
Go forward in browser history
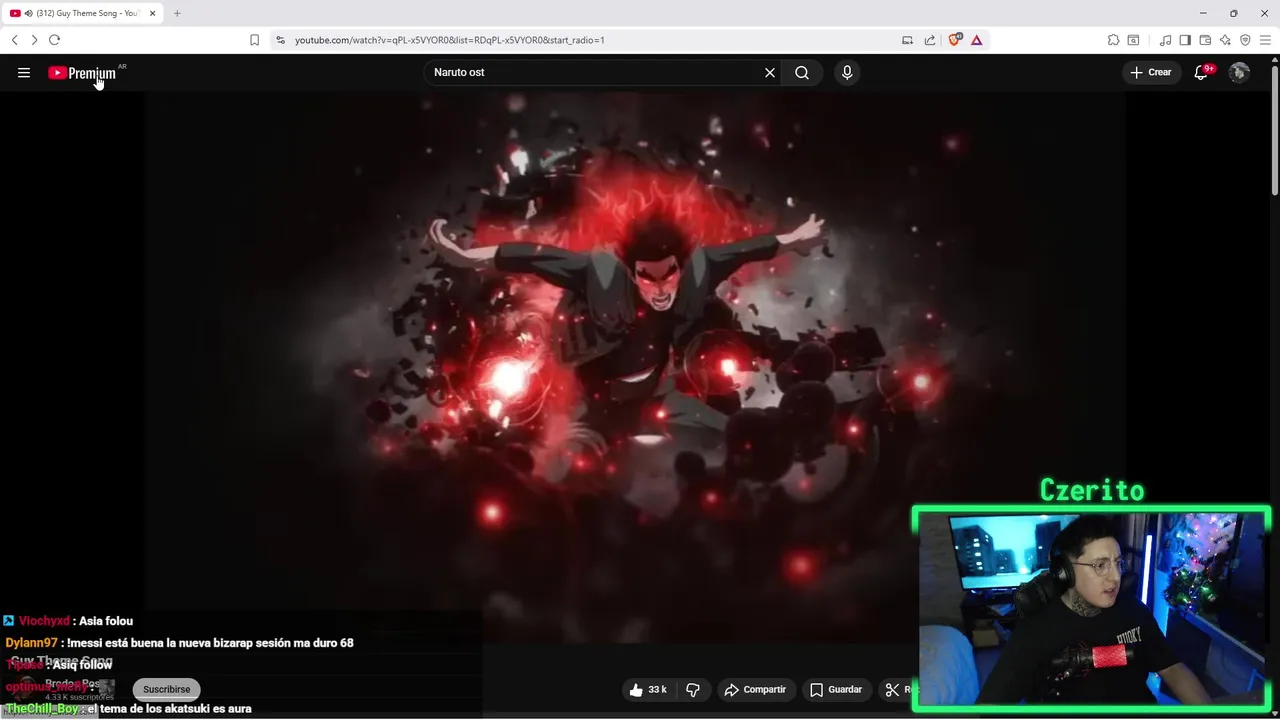pyautogui.click(x=34, y=40)
